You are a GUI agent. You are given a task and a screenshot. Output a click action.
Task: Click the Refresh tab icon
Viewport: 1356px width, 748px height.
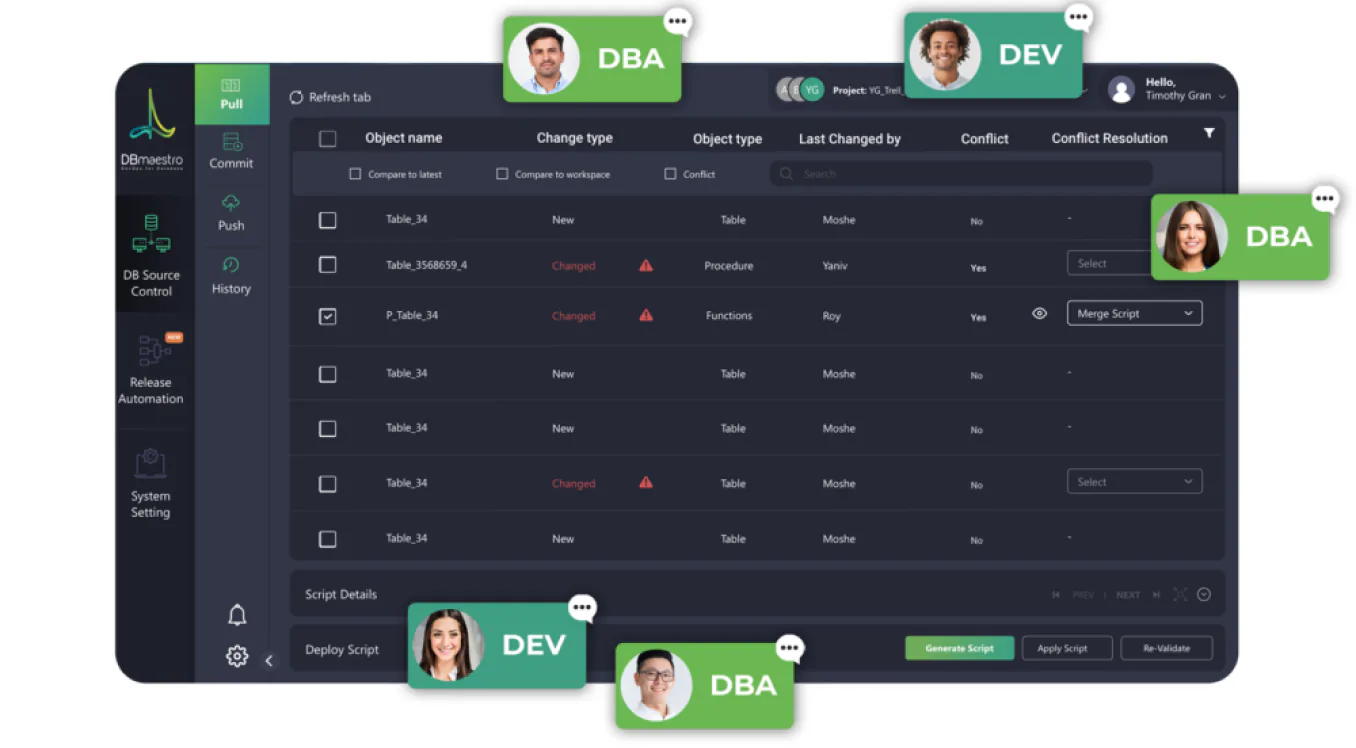click(296, 98)
